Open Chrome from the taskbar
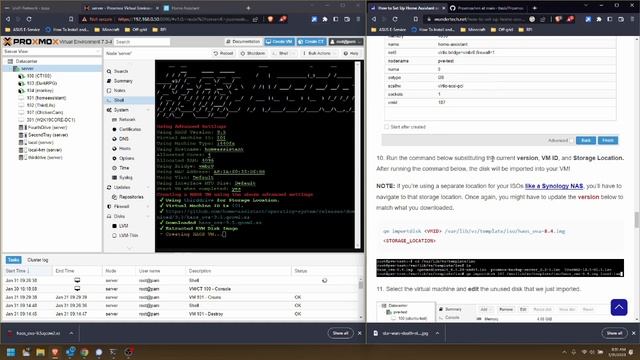This screenshot has height=360, width=640. pos(84,352)
